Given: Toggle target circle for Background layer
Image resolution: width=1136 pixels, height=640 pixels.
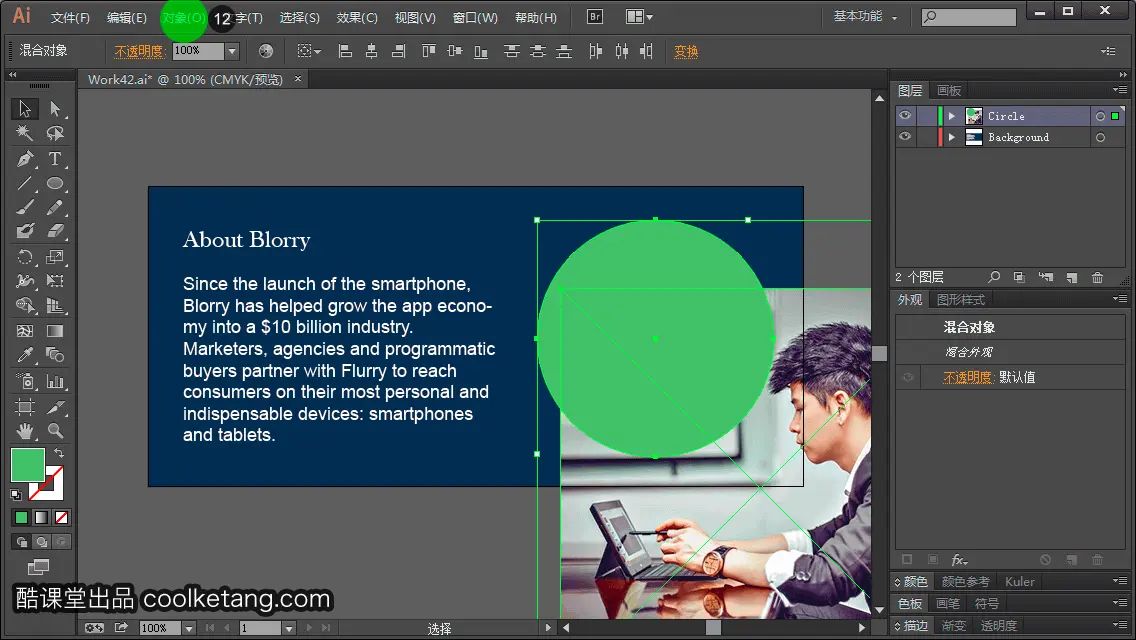Looking at the screenshot, I should coord(1100,138).
